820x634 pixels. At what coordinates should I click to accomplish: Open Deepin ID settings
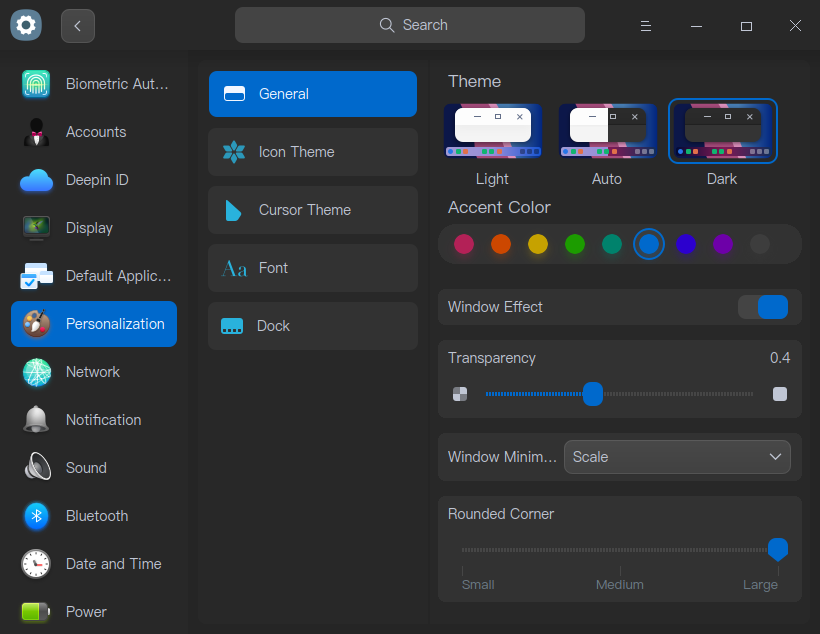click(36, 180)
